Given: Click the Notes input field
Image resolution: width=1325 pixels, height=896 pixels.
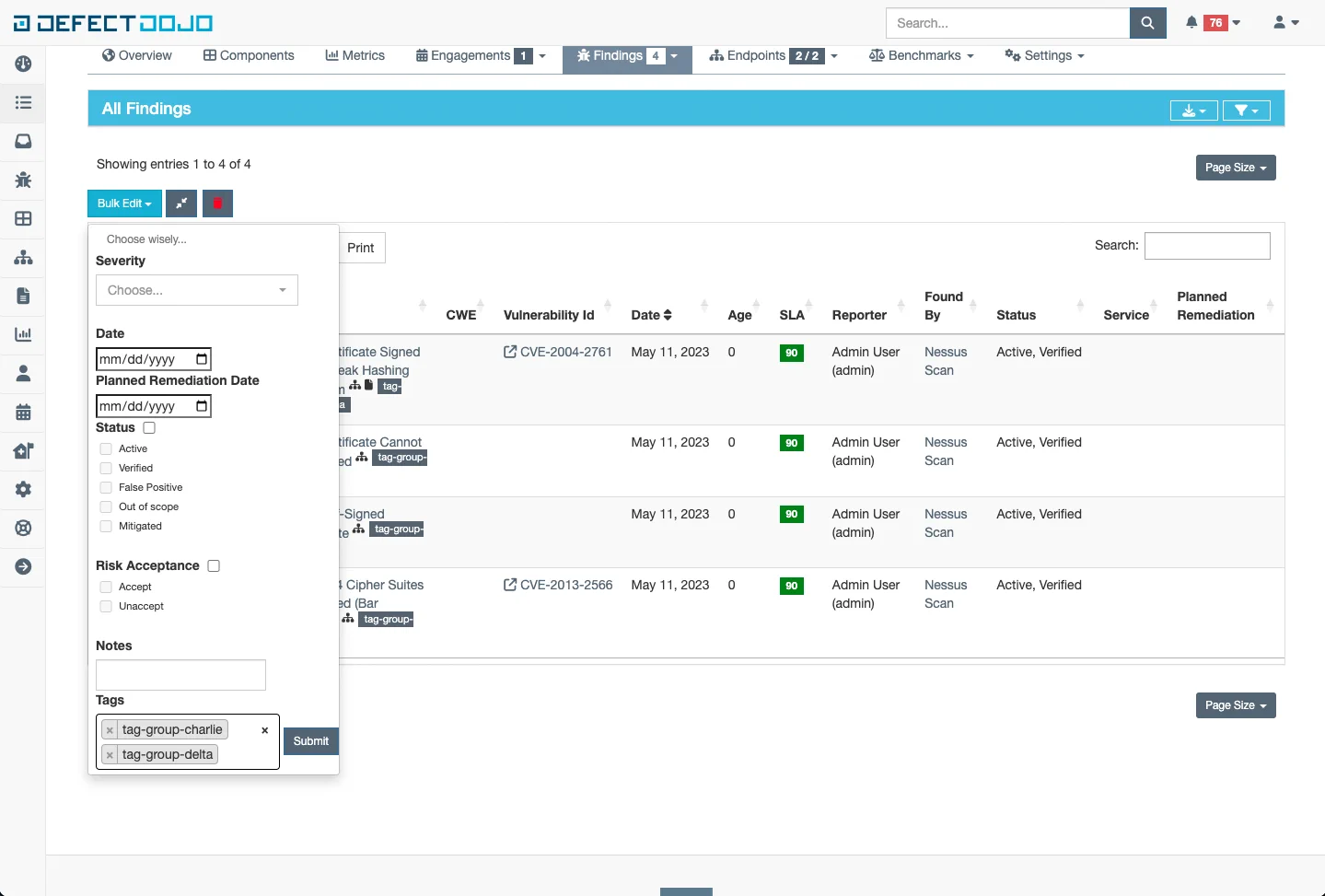Looking at the screenshot, I should click(180, 675).
